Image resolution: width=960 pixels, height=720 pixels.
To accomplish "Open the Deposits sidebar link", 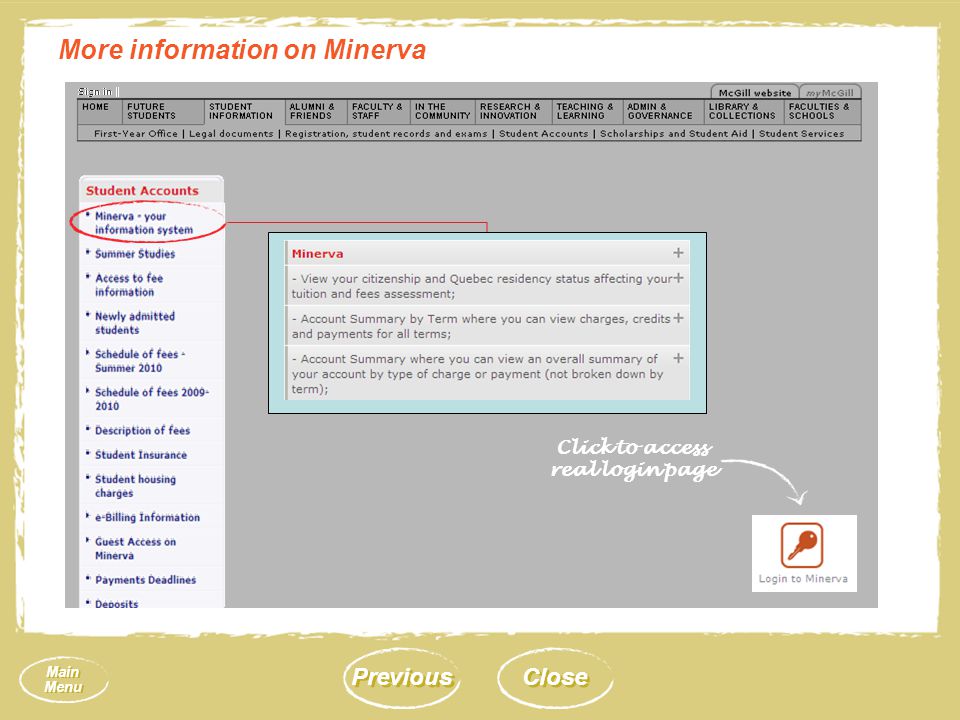I will (116, 604).
